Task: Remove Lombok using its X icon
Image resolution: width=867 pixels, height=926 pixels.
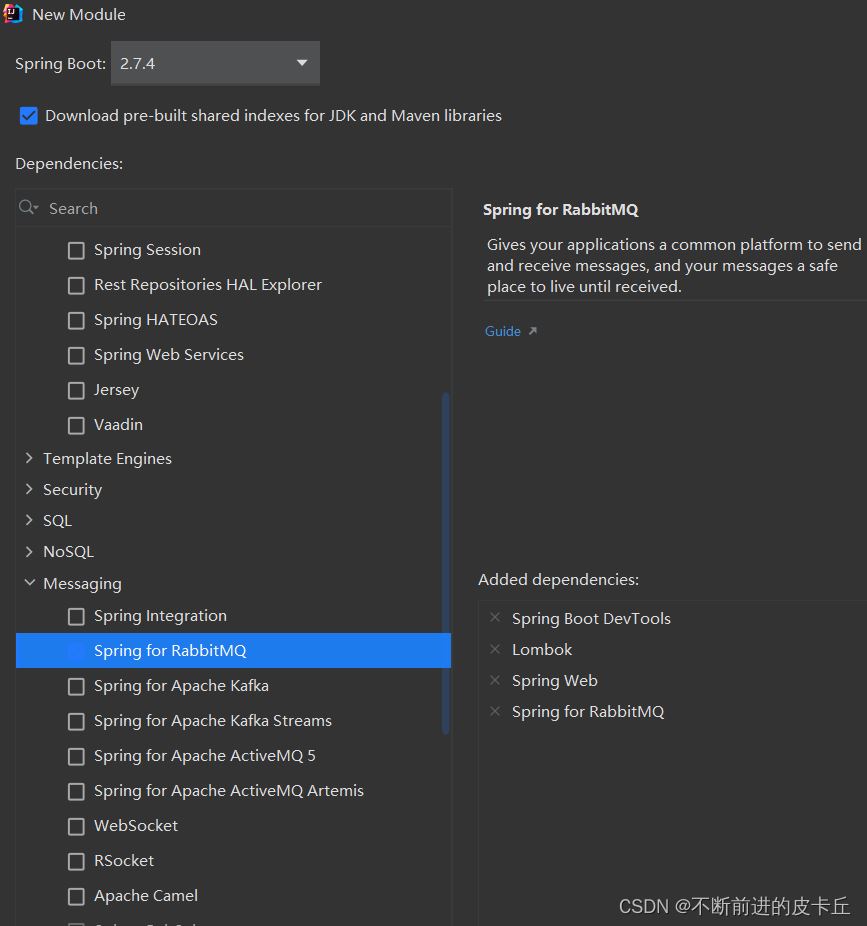Action: [495, 649]
